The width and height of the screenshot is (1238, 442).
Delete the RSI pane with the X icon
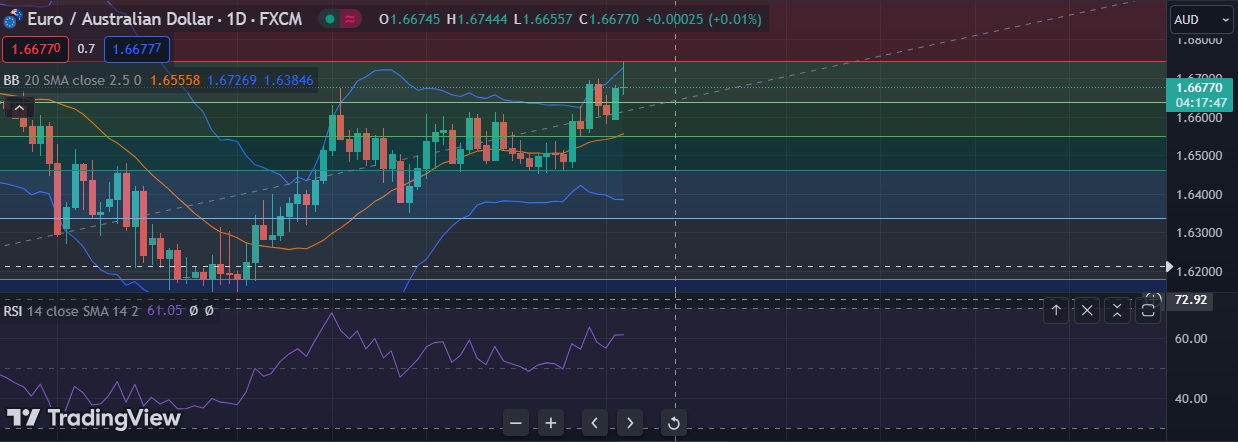[x=1087, y=311]
